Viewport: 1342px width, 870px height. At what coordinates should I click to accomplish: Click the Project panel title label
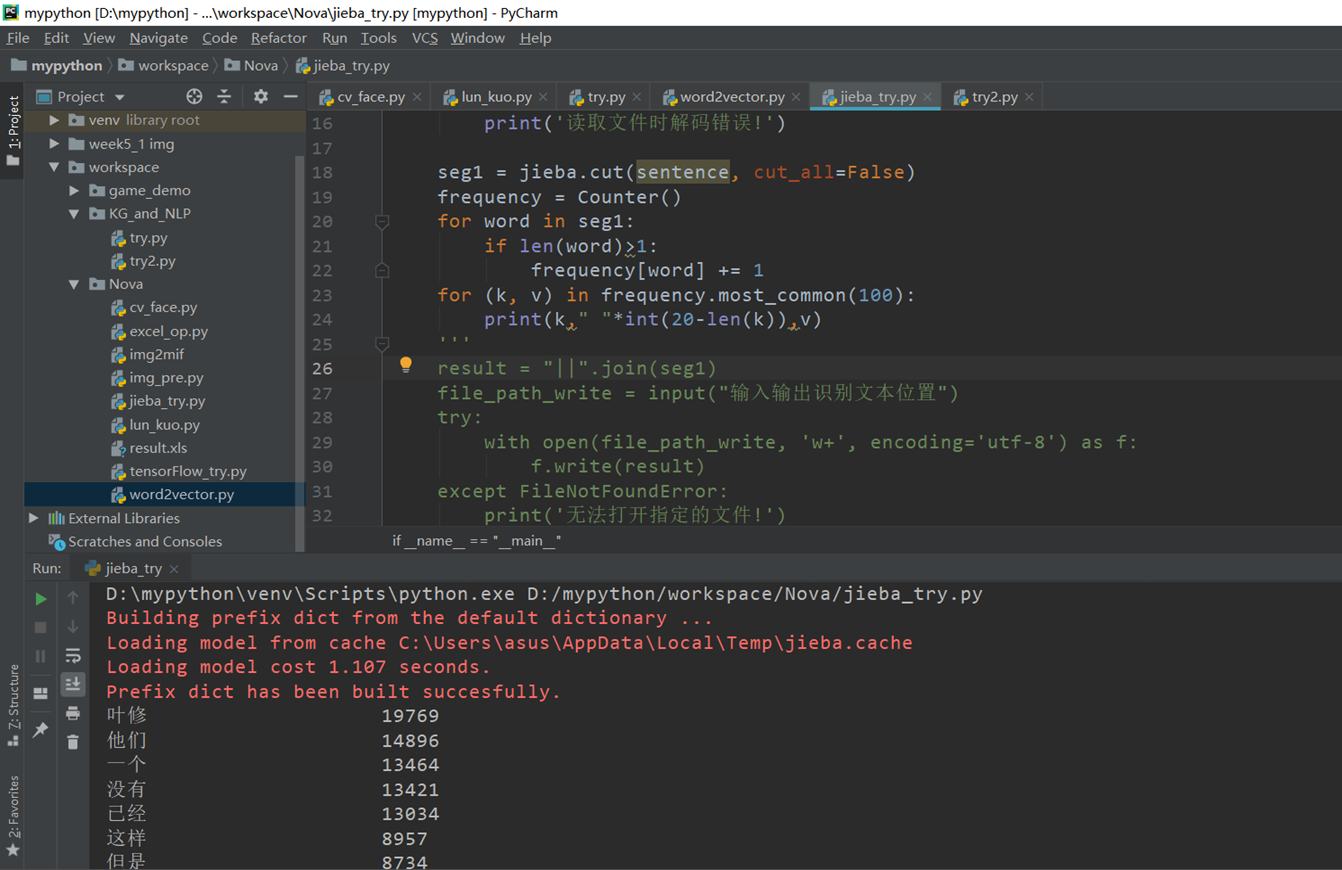[x=81, y=96]
